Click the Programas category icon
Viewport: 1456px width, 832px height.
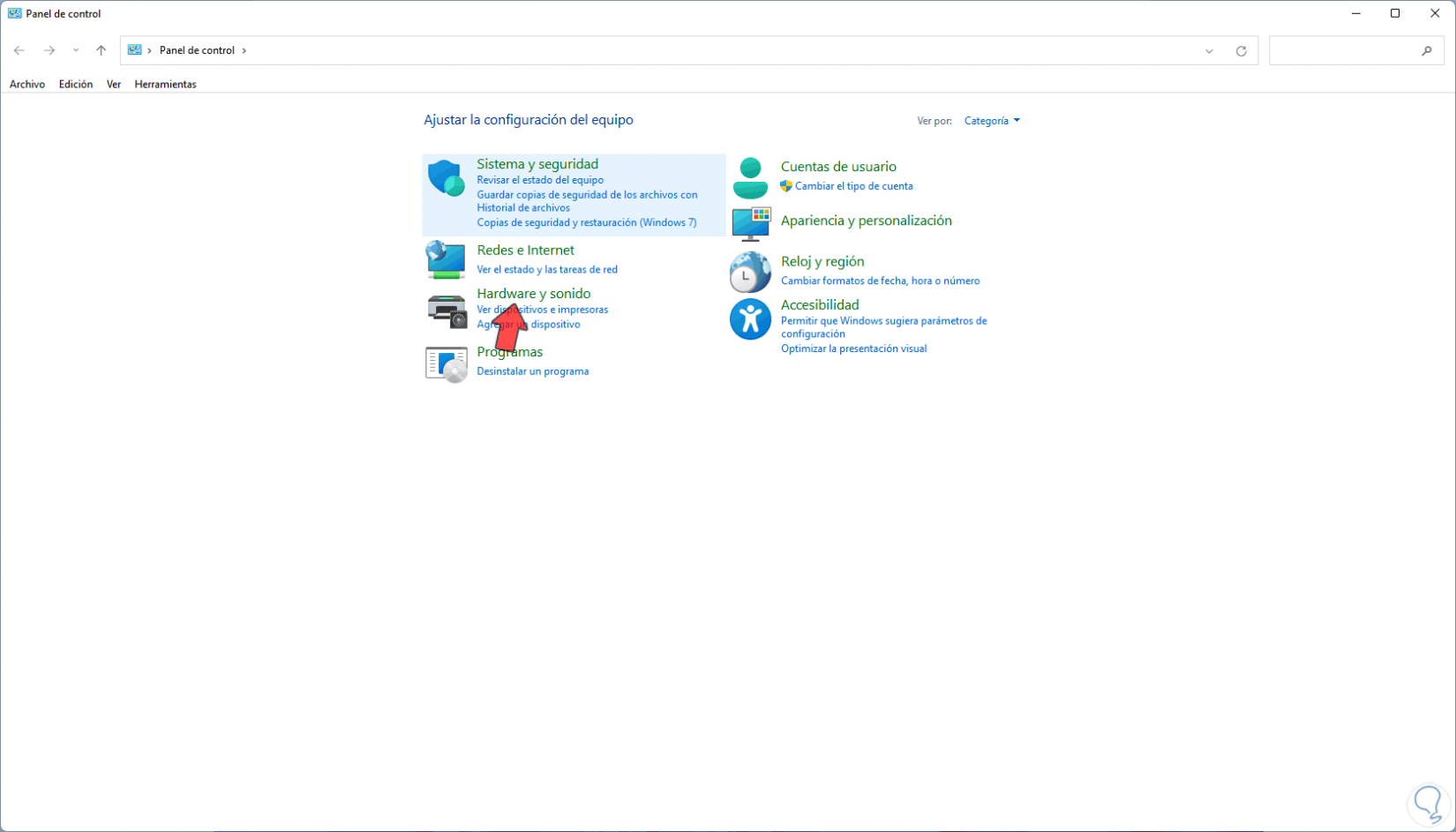pyautogui.click(x=446, y=364)
